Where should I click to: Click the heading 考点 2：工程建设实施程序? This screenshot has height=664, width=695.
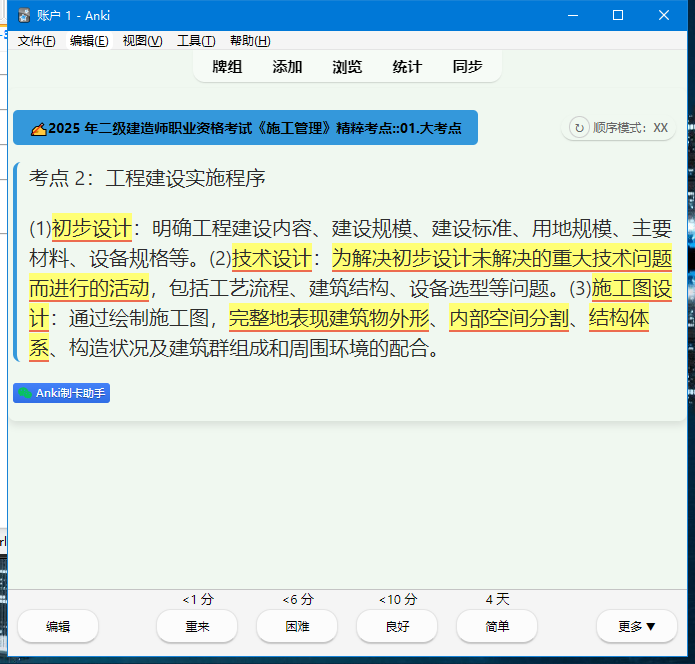coord(147,178)
